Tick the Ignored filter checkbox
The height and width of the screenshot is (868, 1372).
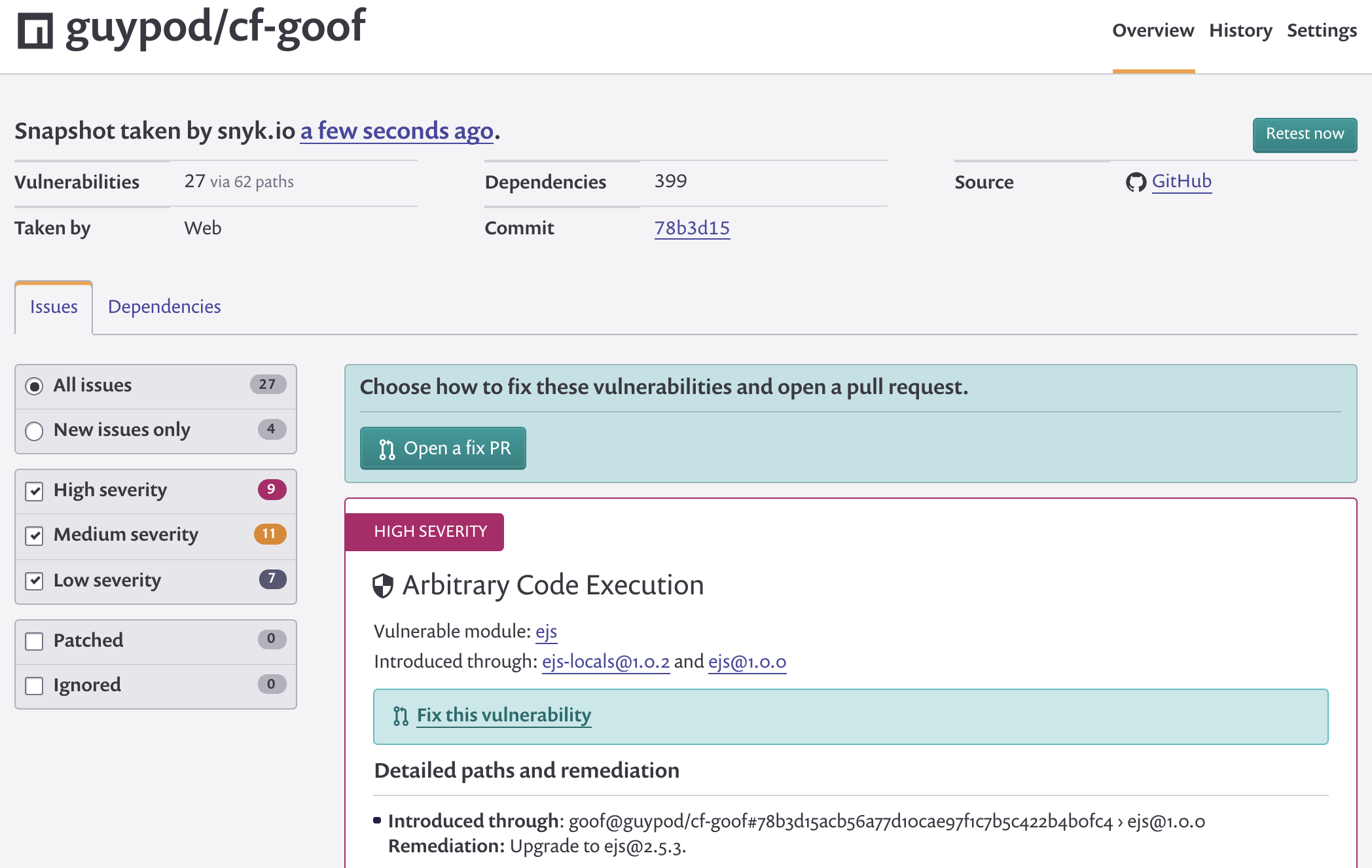34,685
